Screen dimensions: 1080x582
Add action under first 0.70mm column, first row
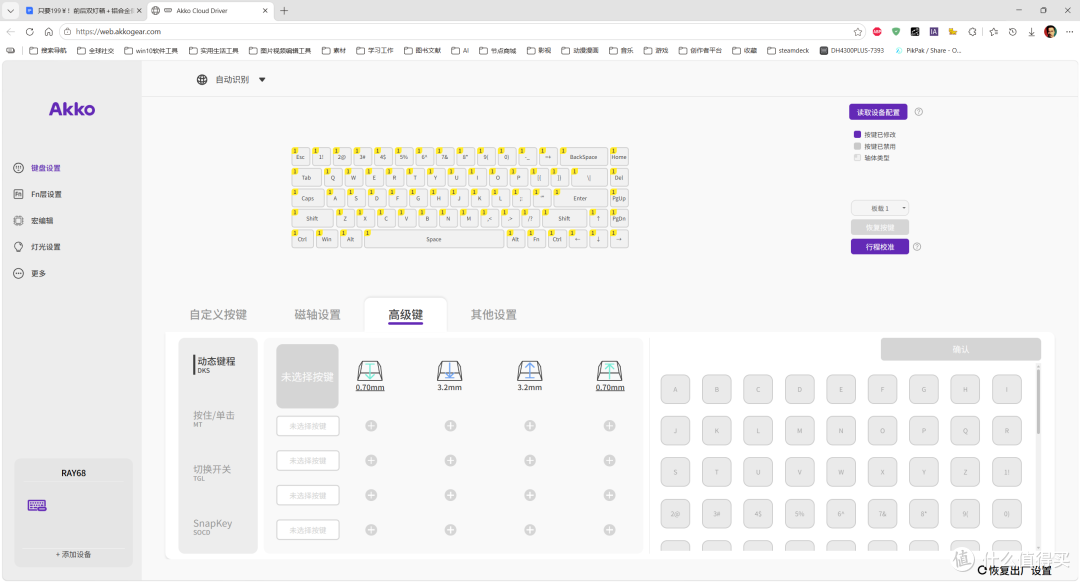(371, 426)
